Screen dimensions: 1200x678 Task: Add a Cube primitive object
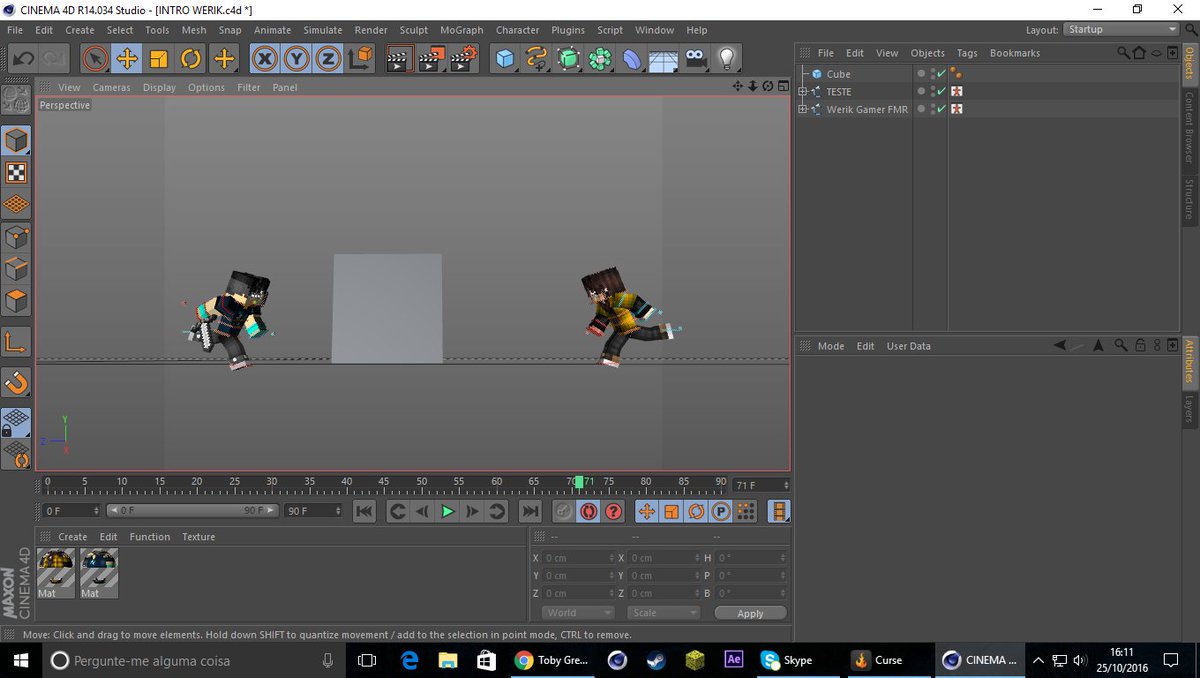click(505, 59)
